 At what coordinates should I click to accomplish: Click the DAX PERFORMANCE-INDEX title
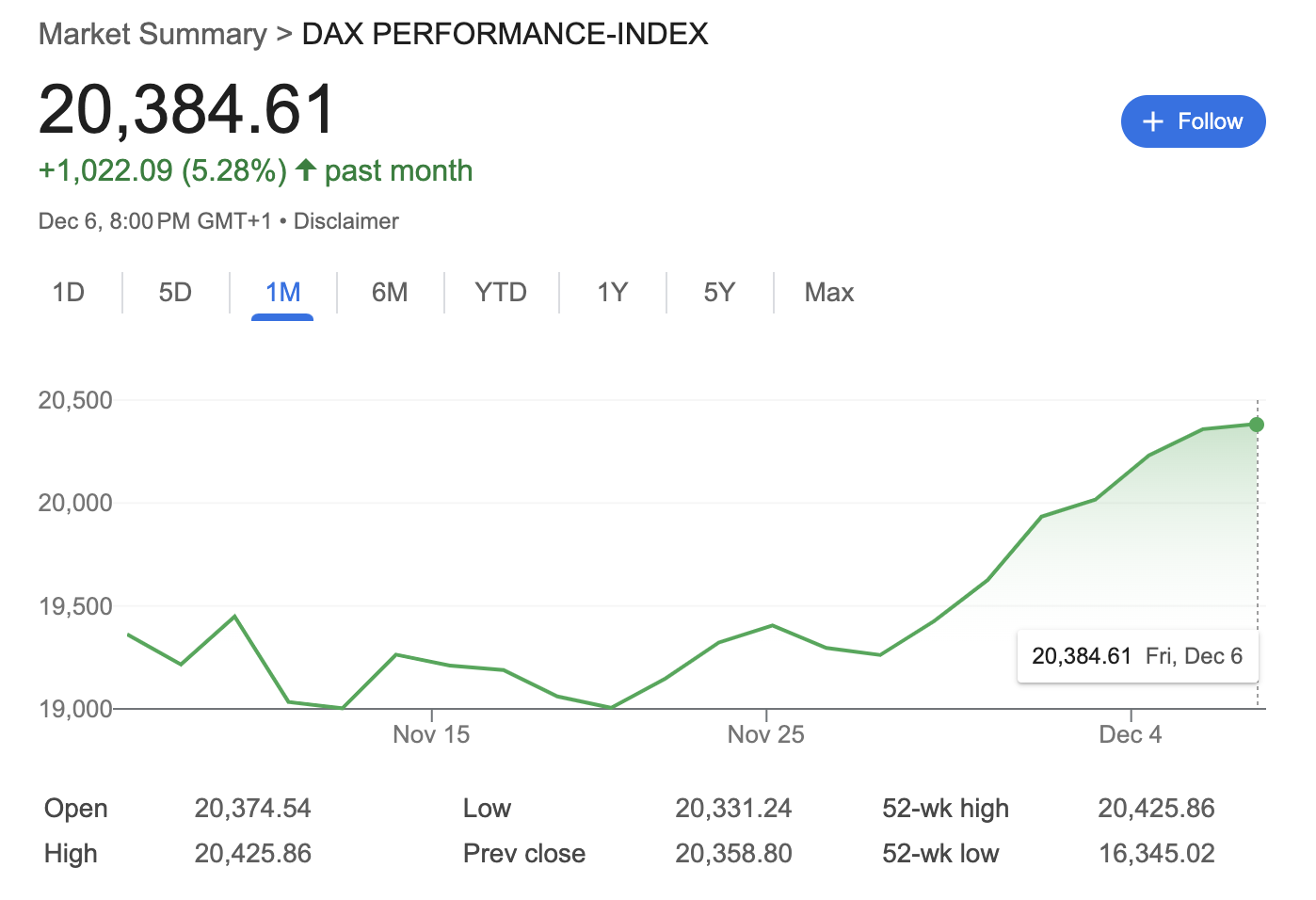click(x=505, y=34)
